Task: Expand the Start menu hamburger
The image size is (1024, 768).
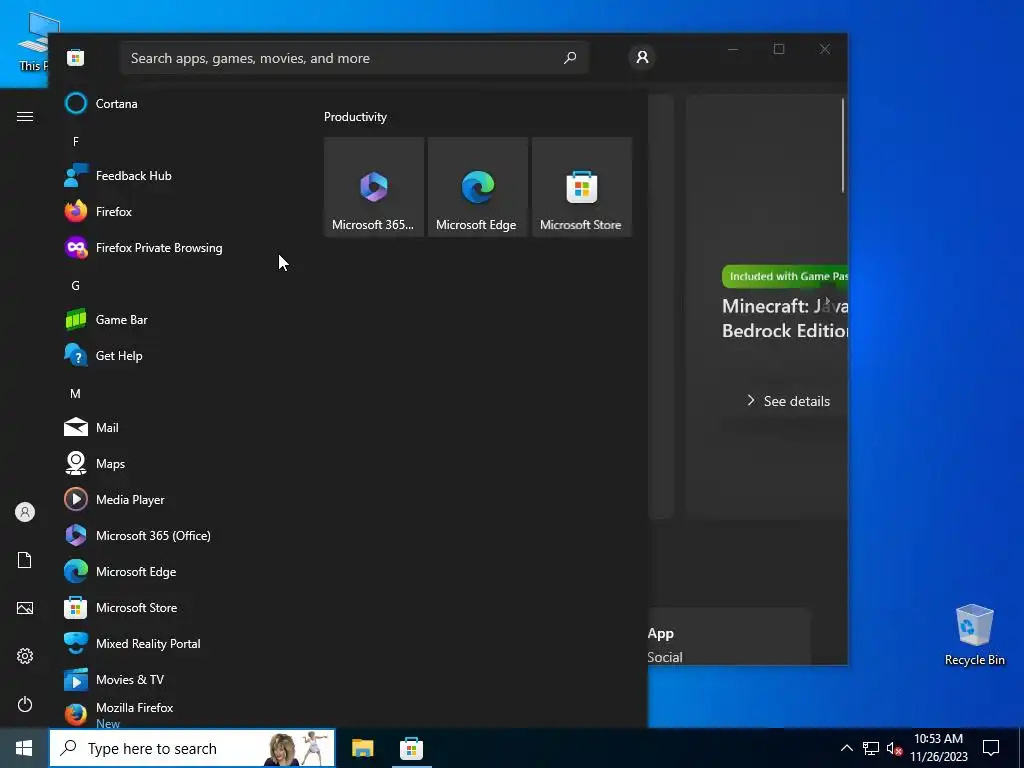Action: (25, 116)
